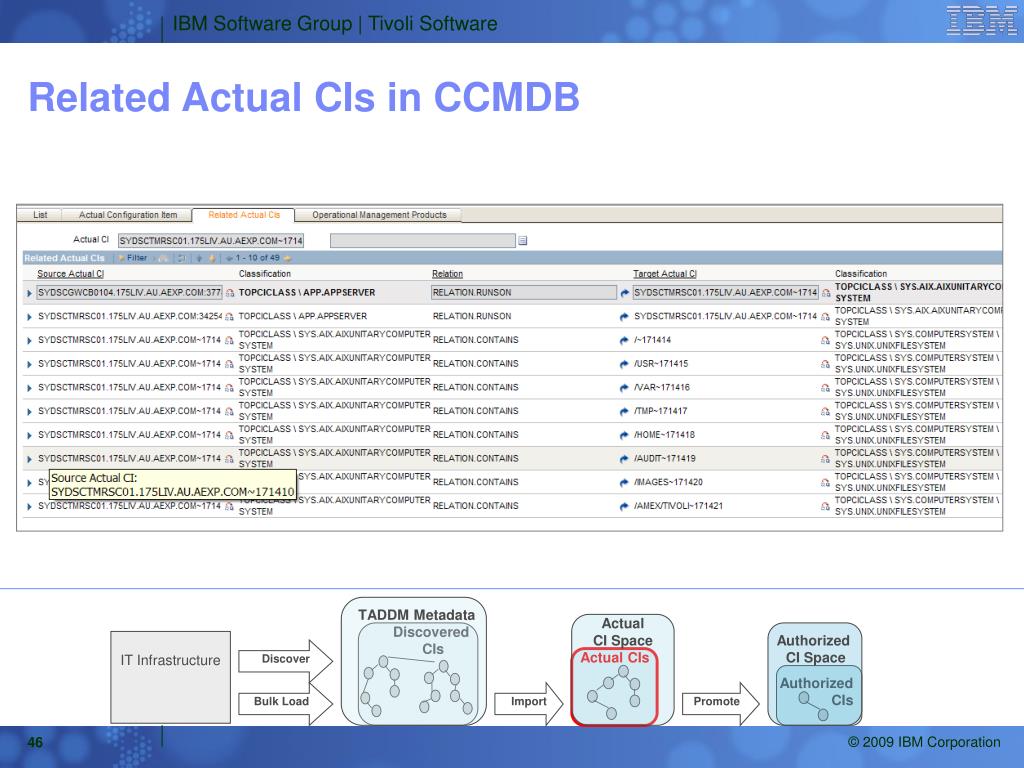The width and height of the screenshot is (1024, 768).
Task: Open the Actual Configuration Item tab
Action: tap(128, 215)
